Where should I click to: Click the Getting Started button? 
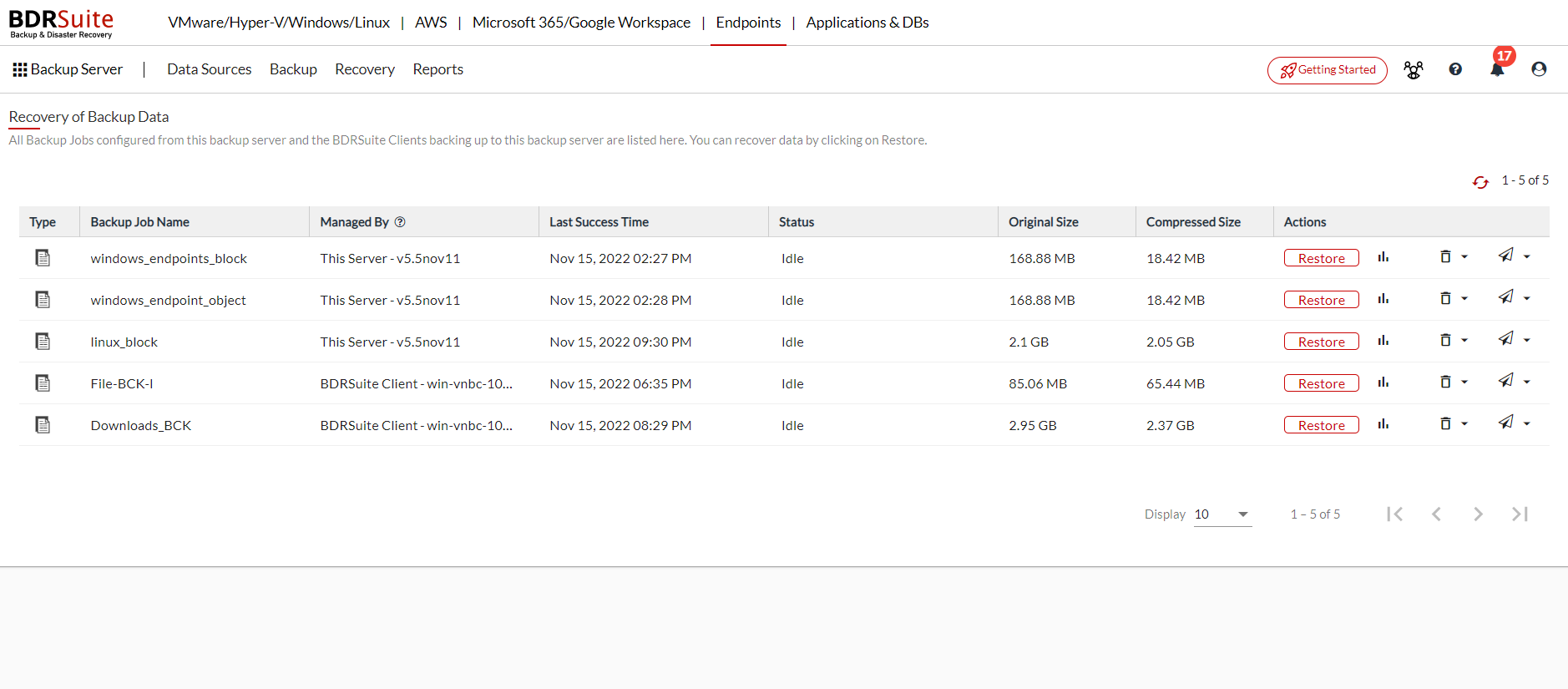(x=1328, y=70)
